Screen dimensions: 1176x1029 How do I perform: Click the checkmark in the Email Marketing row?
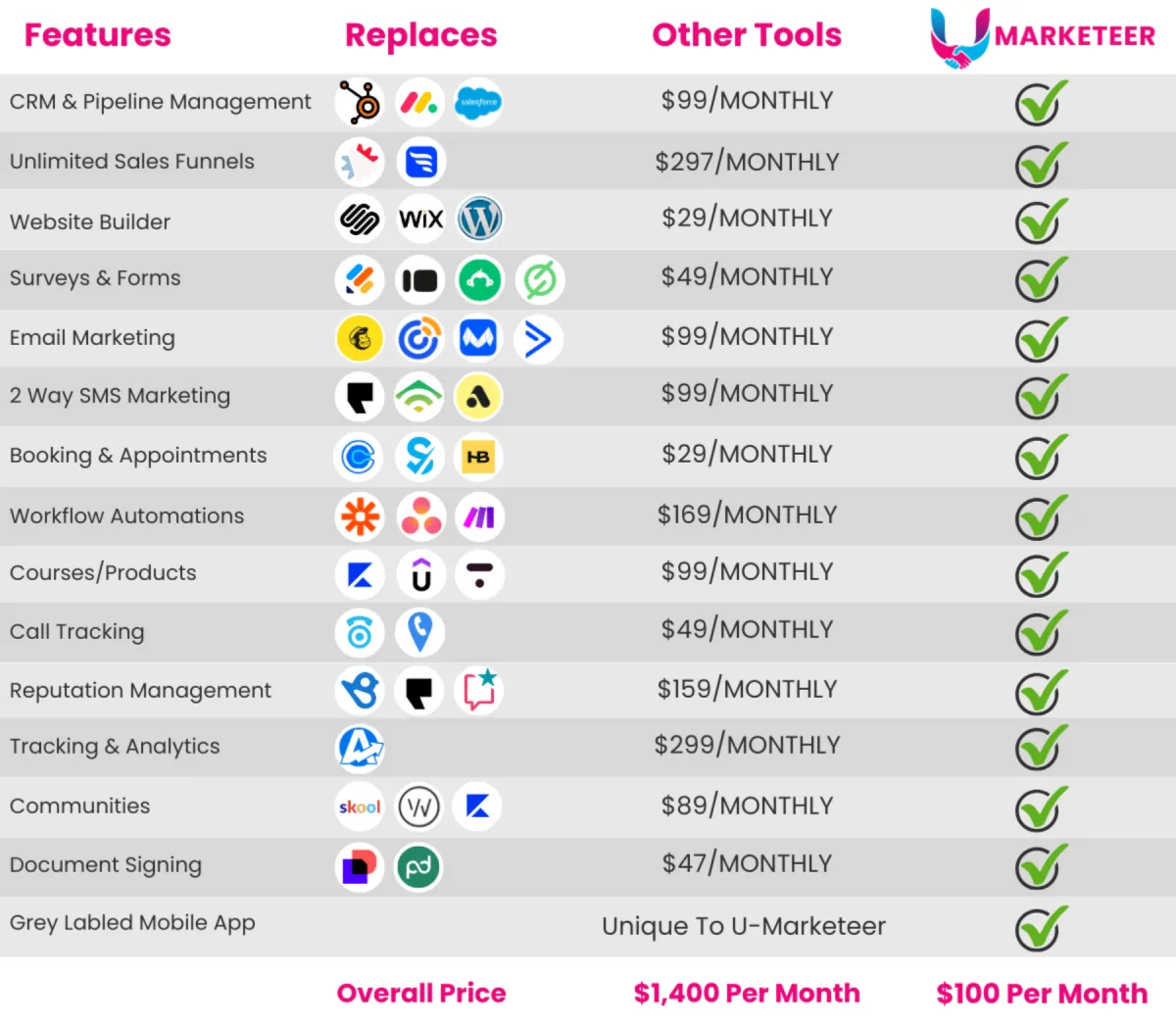point(1040,339)
